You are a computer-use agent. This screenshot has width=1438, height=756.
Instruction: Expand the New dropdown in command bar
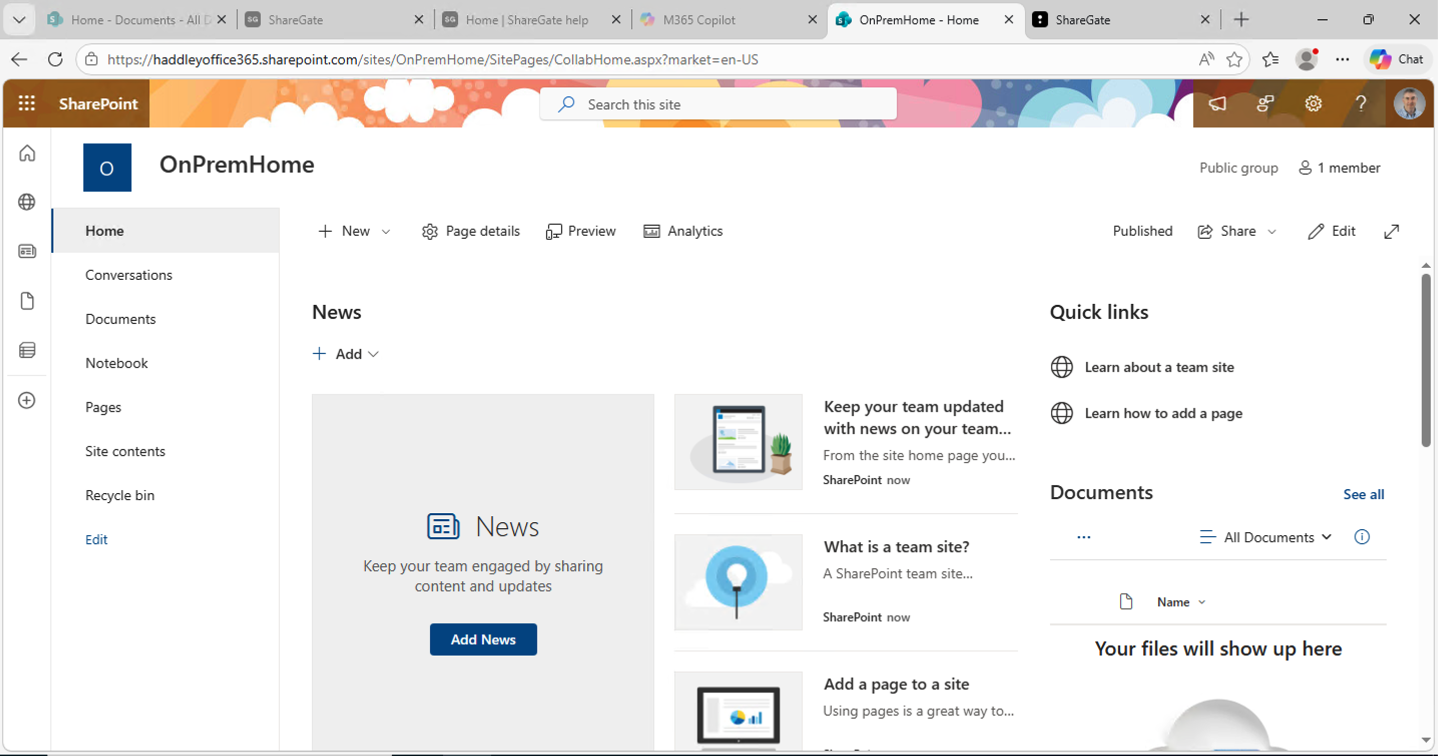pyautogui.click(x=386, y=232)
